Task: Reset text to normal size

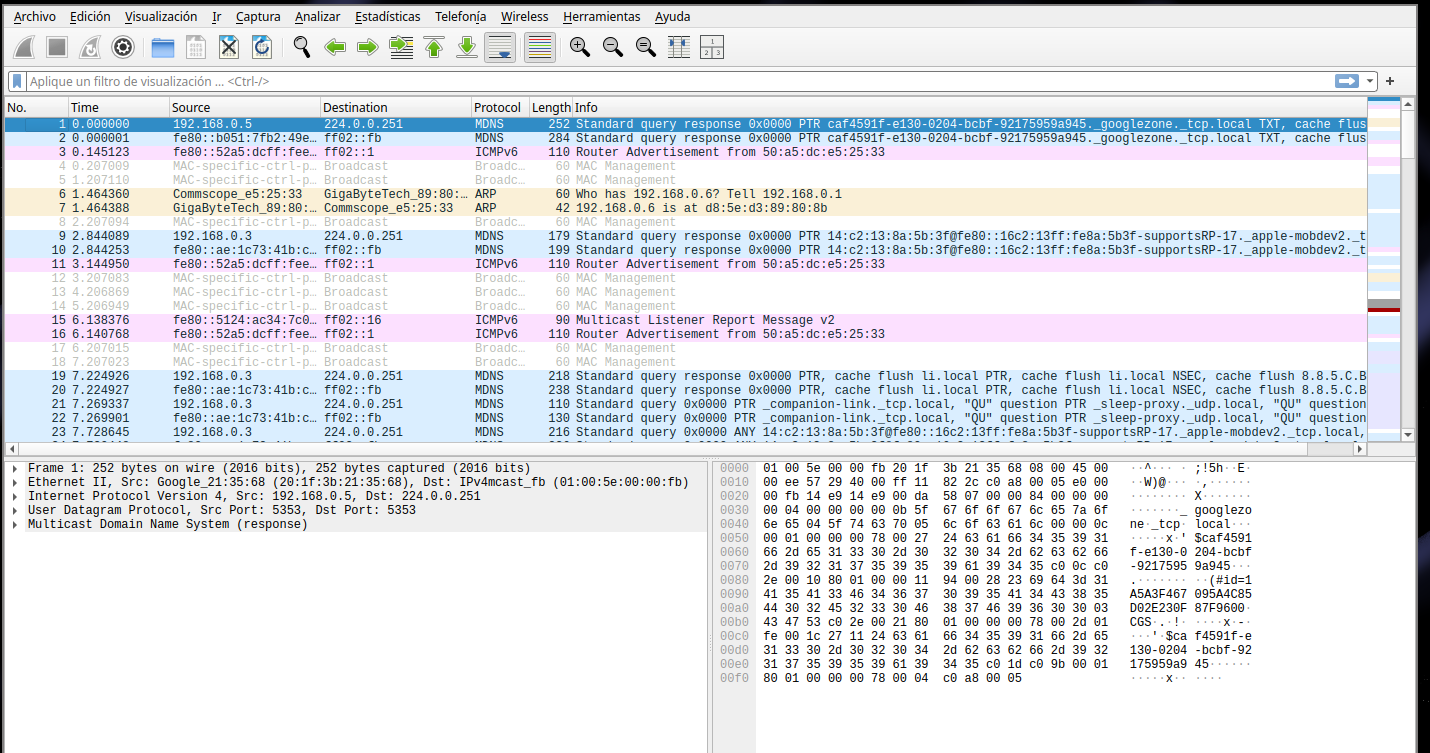Action: 646,47
